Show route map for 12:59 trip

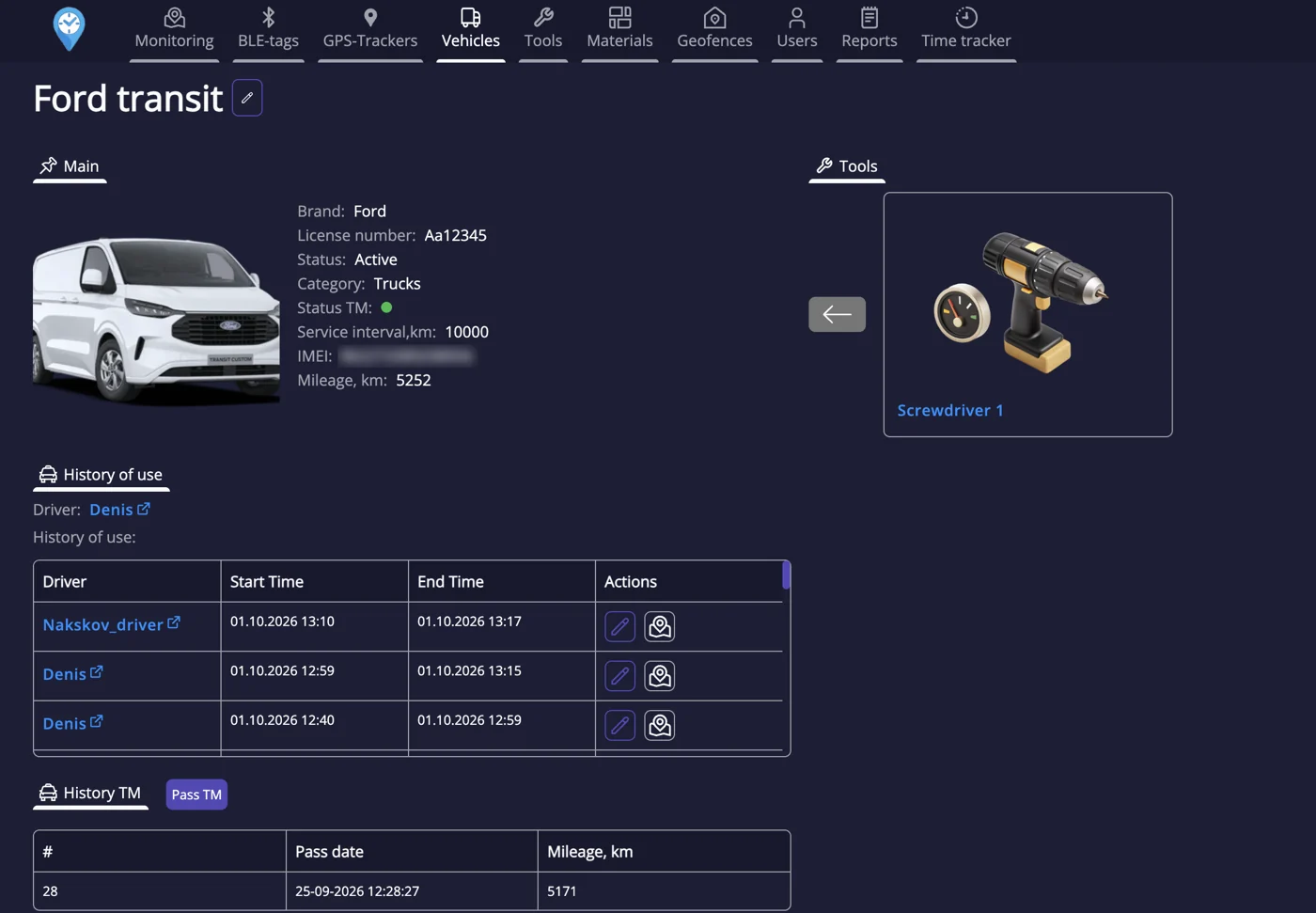660,676
